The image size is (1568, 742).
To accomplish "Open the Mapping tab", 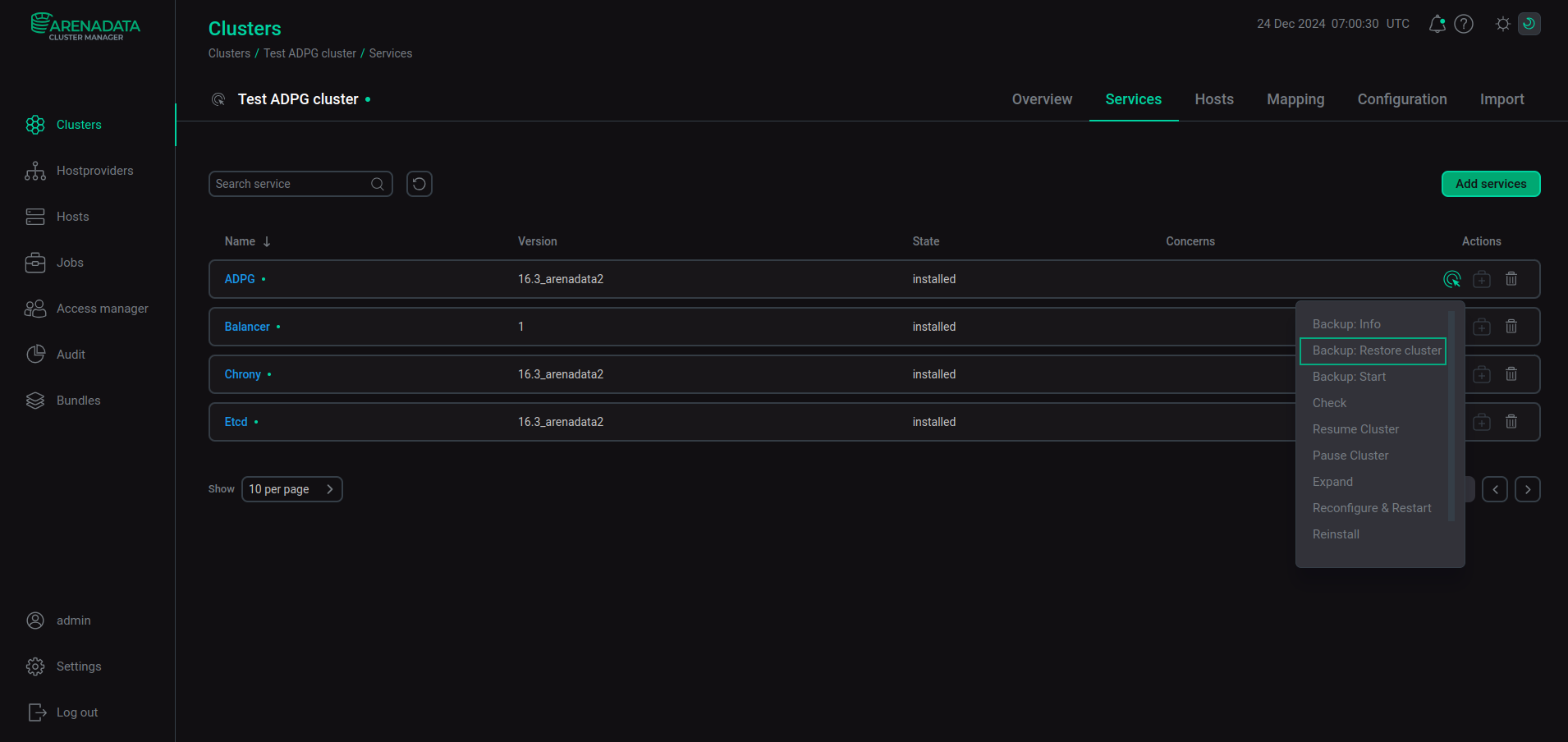I will 1295,99.
